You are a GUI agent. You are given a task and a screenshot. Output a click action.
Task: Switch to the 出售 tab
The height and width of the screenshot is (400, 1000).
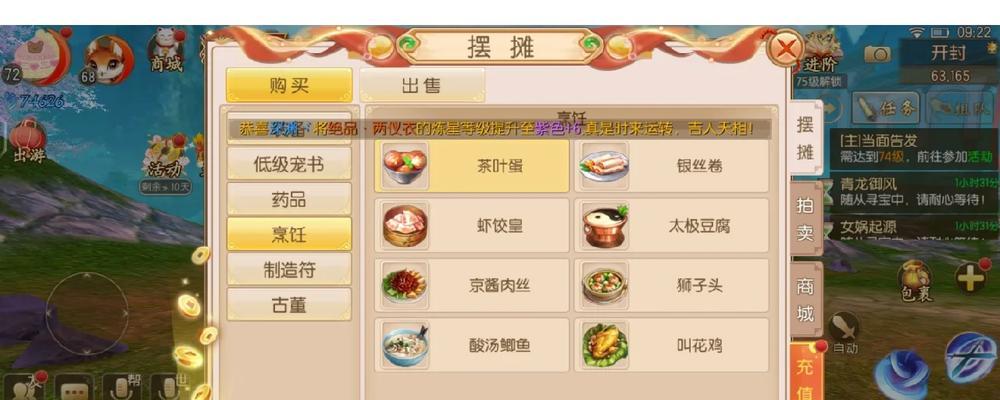[422, 85]
